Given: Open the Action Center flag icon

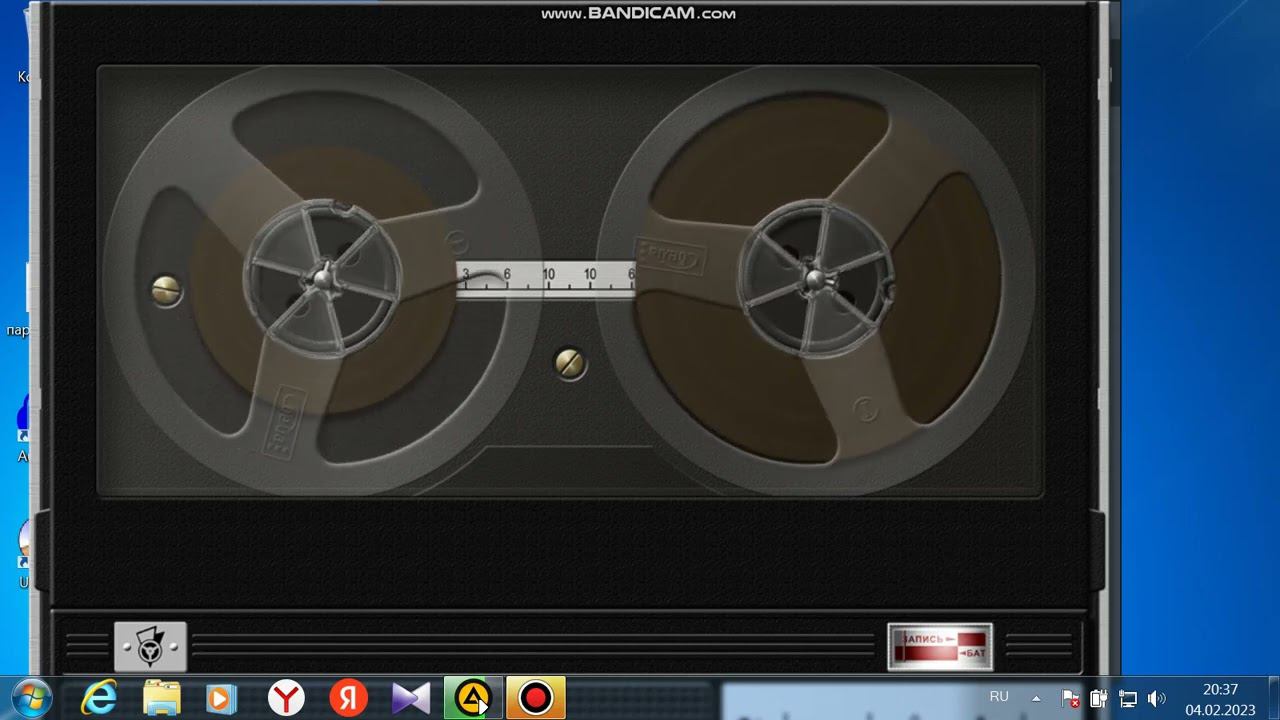Looking at the screenshot, I should pyautogui.click(x=1070, y=699).
